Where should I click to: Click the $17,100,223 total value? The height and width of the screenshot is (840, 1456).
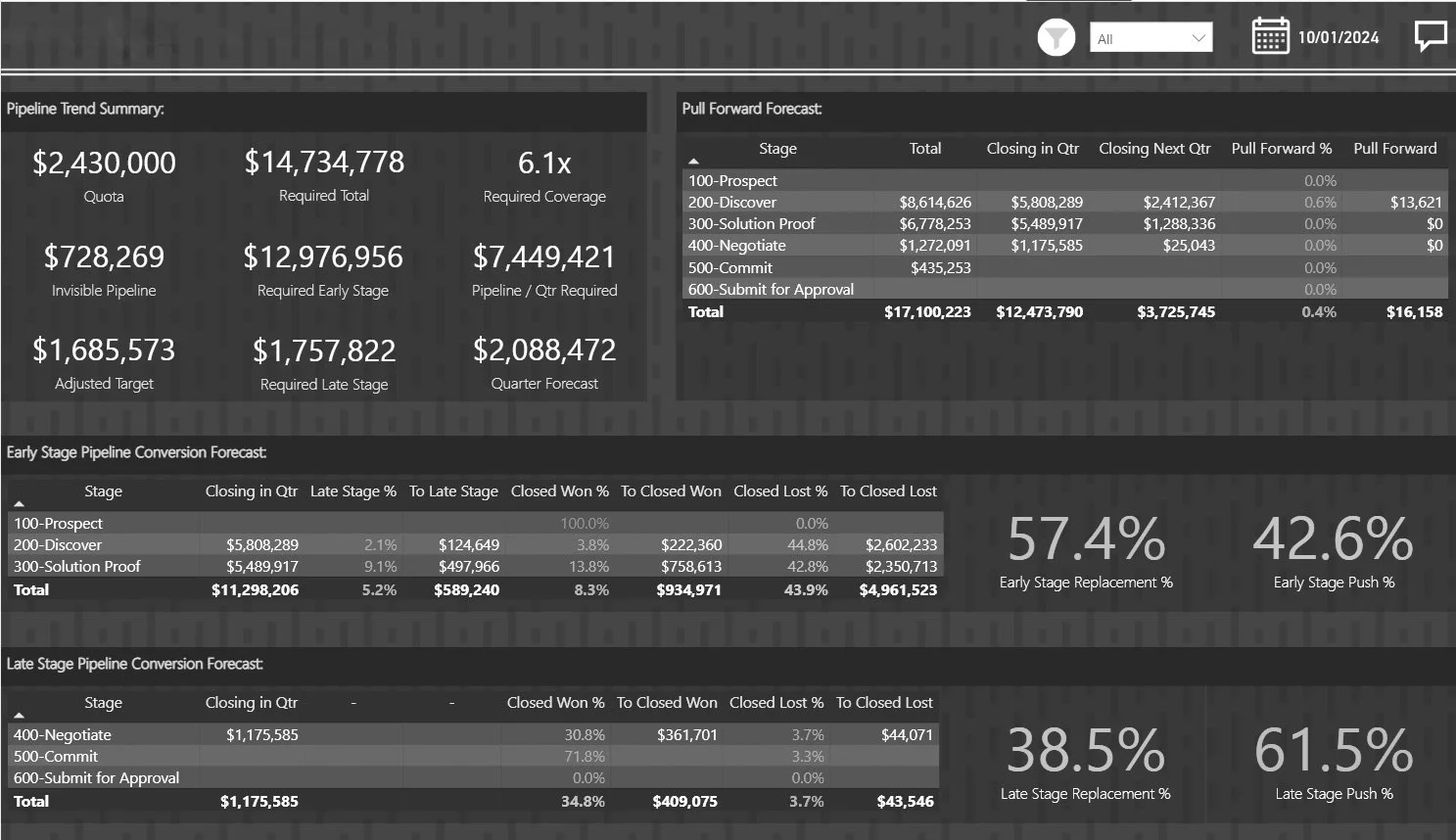[x=927, y=312]
